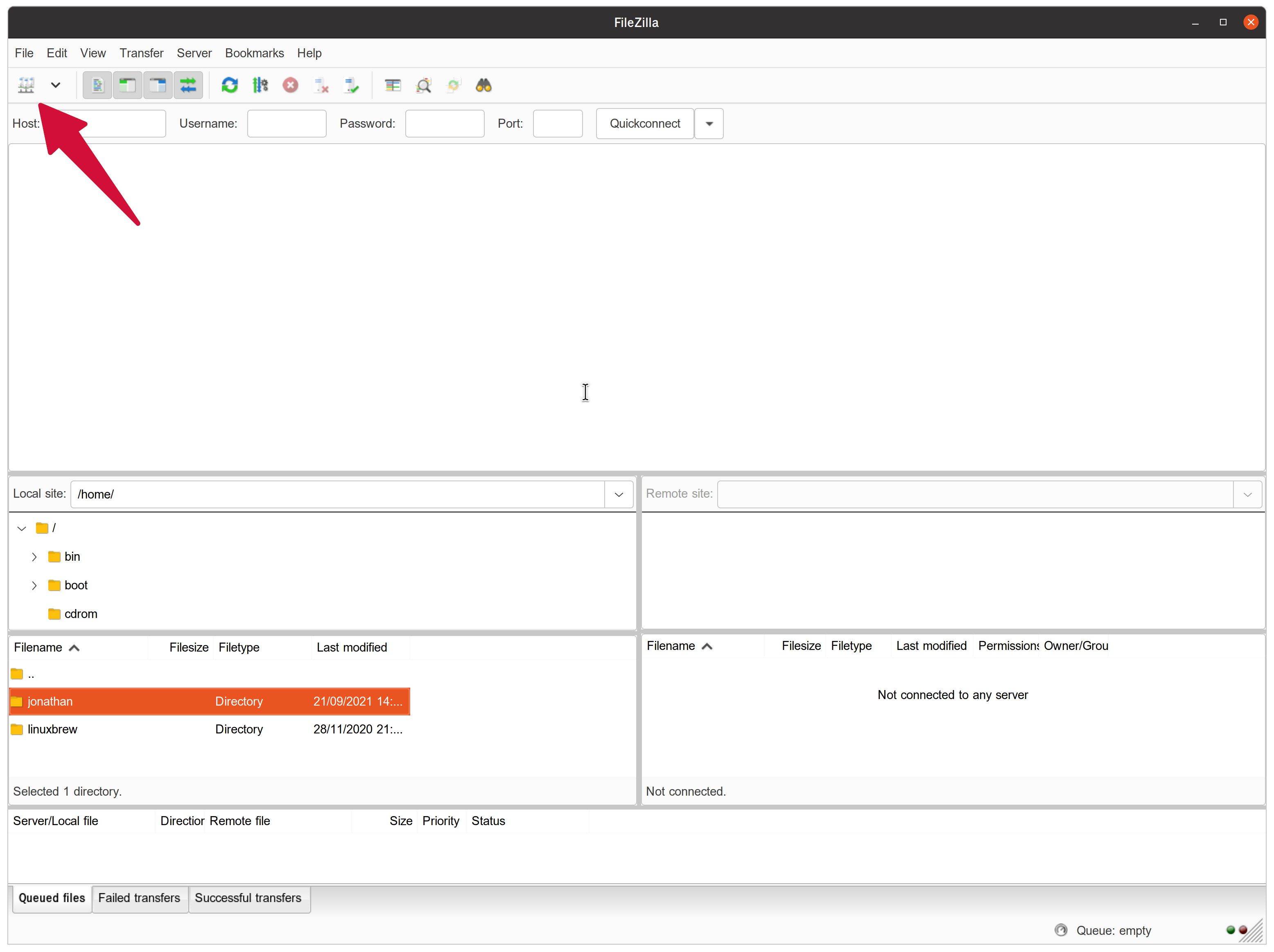1274x952 pixels.
Task: Click the Open Site Manager icon
Action: coord(26,84)
